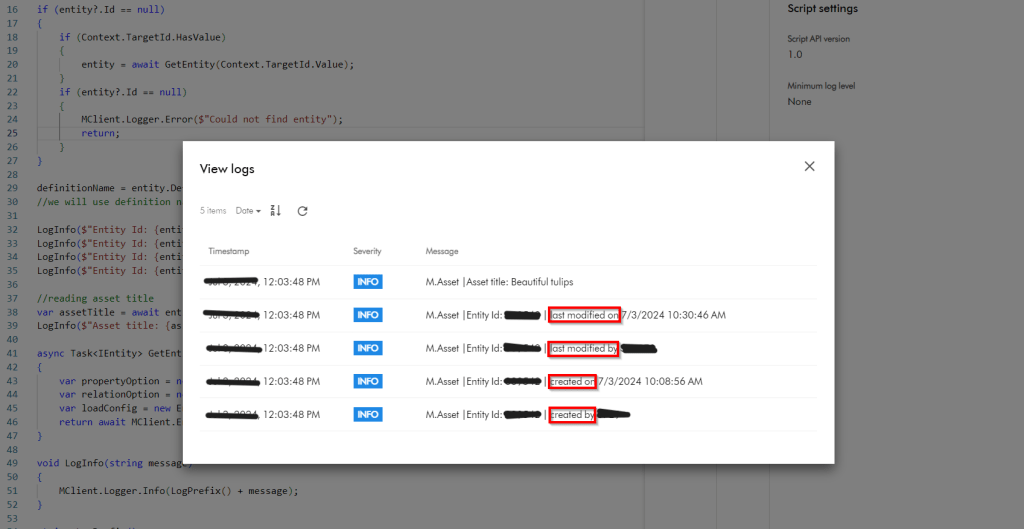
Task: Close the View logs dialog
Action: tap(809, 167)
